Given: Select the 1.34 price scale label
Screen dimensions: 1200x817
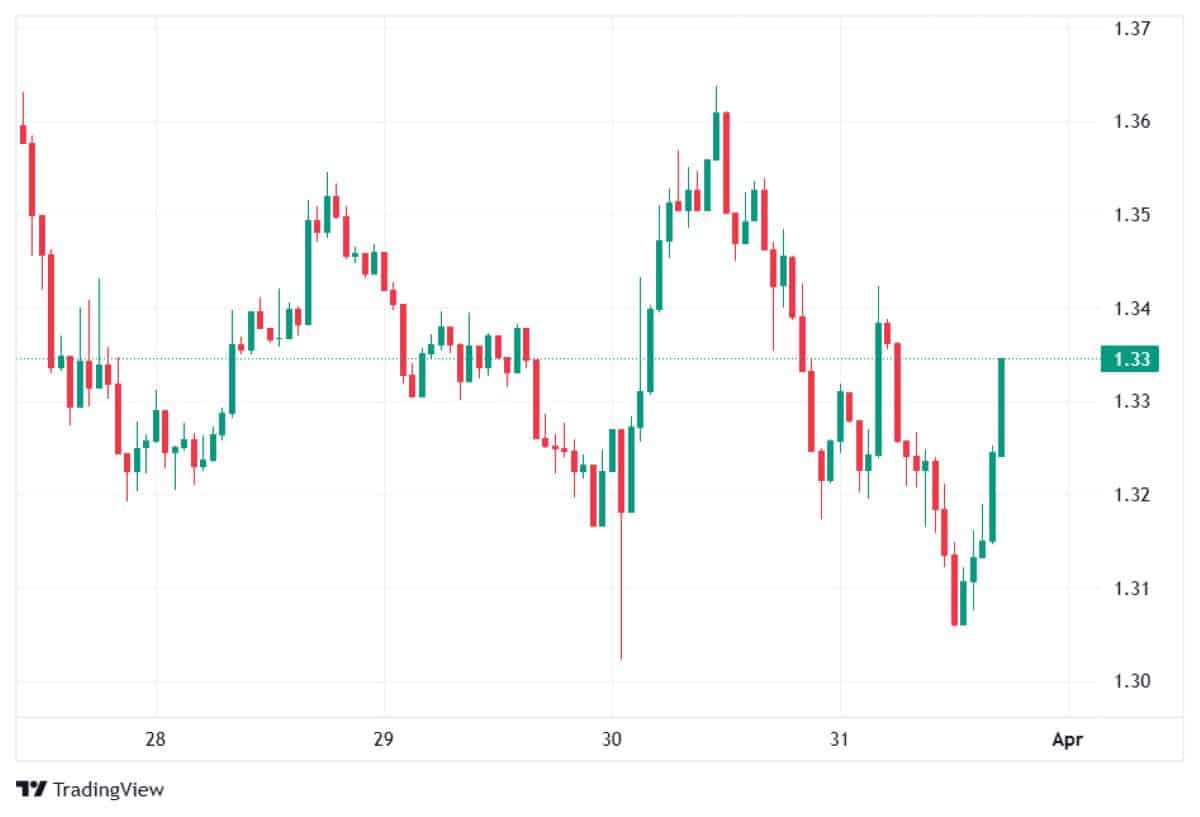Looking at the screenshot, I should point(1130,308).
